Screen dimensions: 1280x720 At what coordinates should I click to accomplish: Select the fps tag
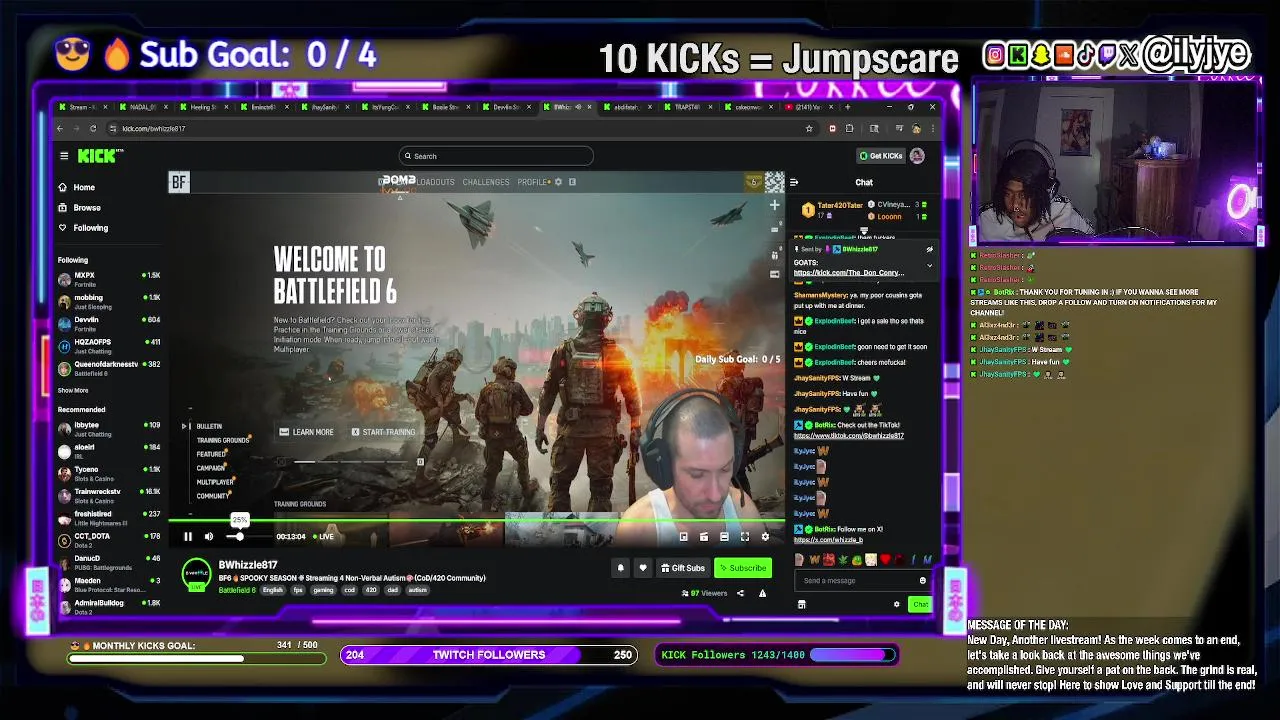coord(297,590)
